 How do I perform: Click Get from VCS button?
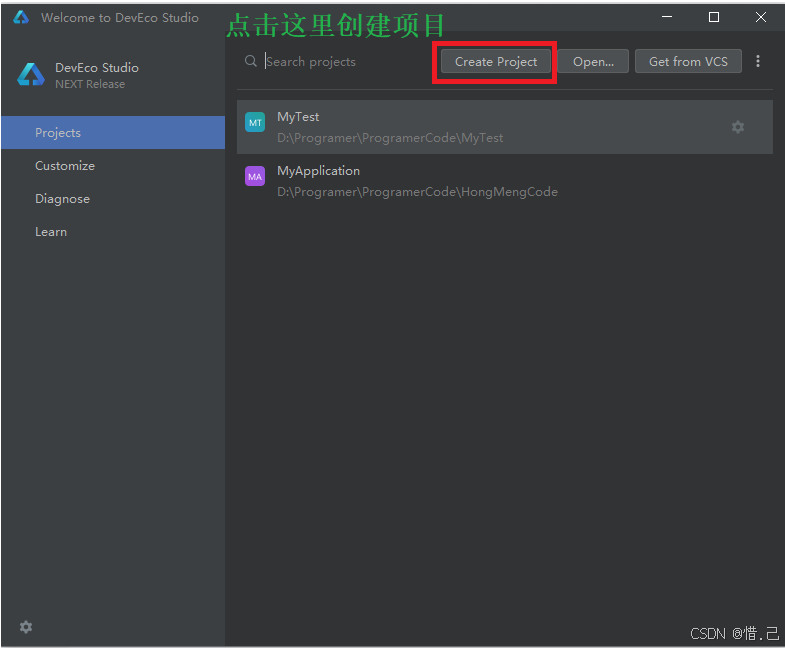pyautogui.click(x=688, y=62)
